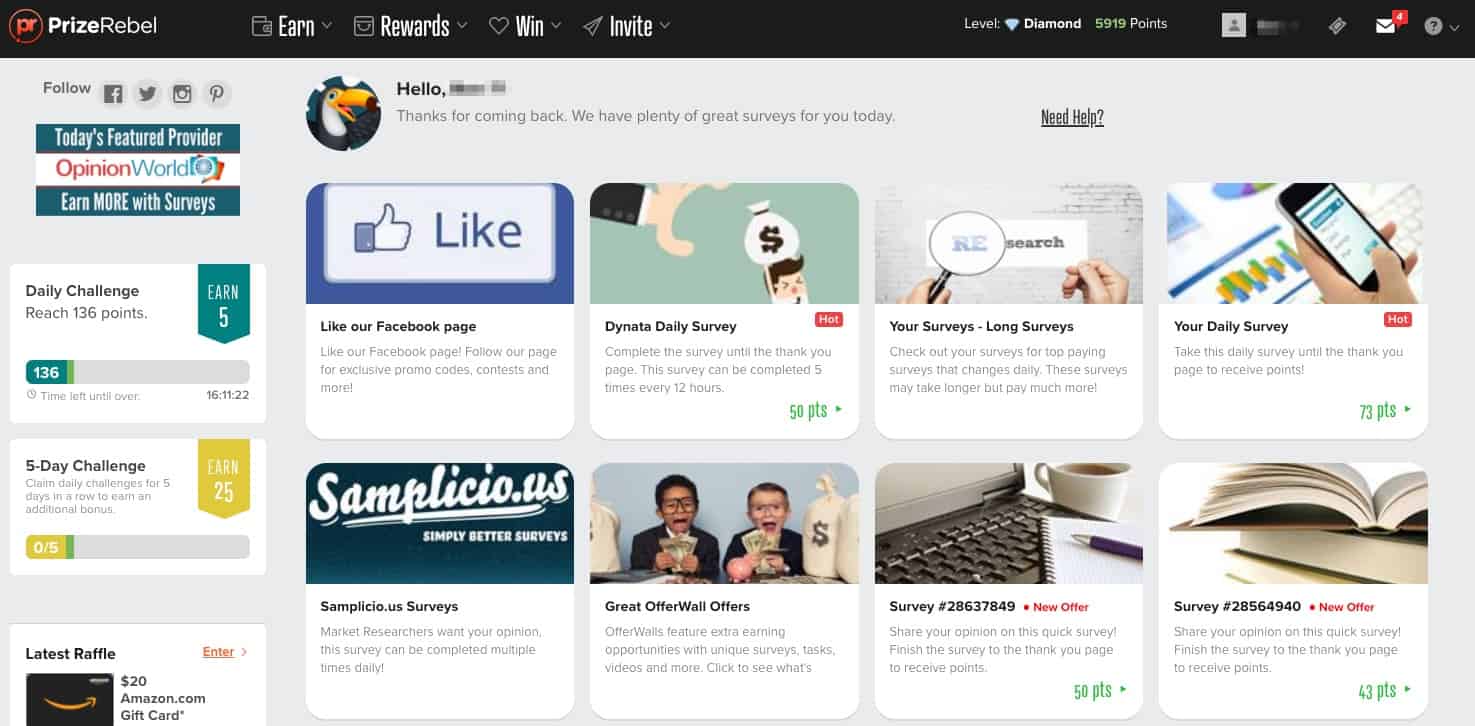Click the Hot badge on Dynata Daily Survey
Viewport: 1475px width, 726px height.
point(829,319)
